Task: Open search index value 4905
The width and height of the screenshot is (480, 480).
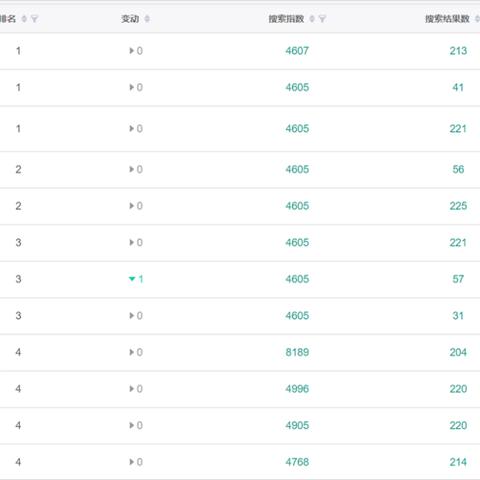Action: (x=297, y=426)
